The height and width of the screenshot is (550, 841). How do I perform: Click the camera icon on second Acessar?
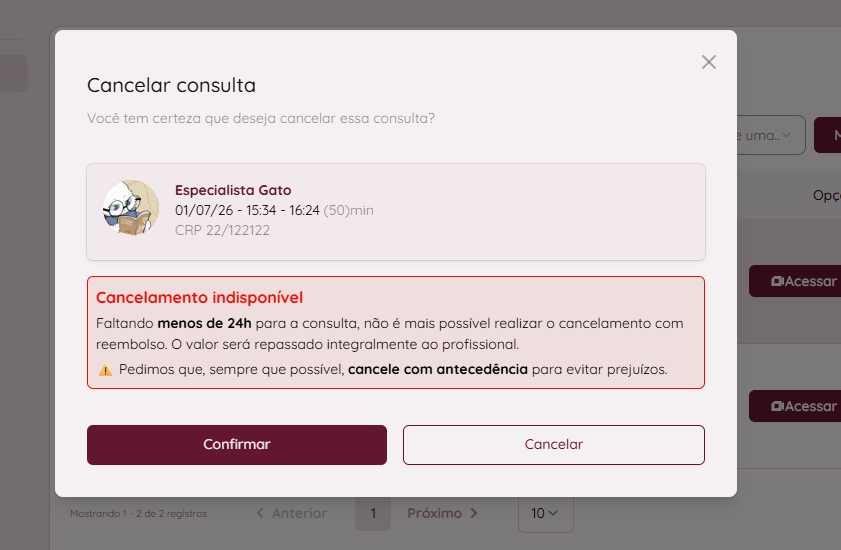[x=777, y=406]
